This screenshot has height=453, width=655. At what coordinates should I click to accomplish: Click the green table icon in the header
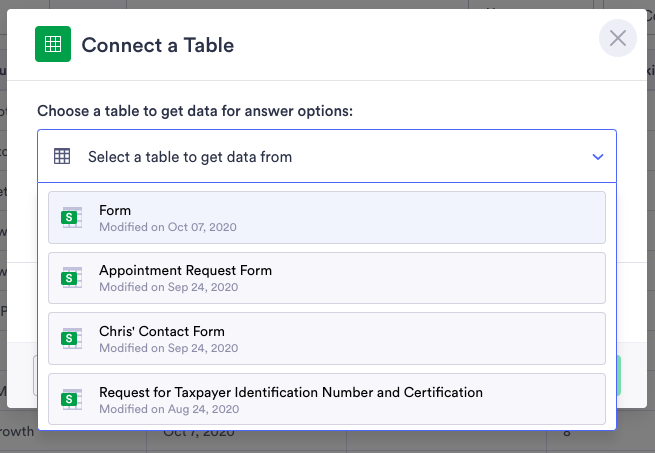click(x=53, y=44)
